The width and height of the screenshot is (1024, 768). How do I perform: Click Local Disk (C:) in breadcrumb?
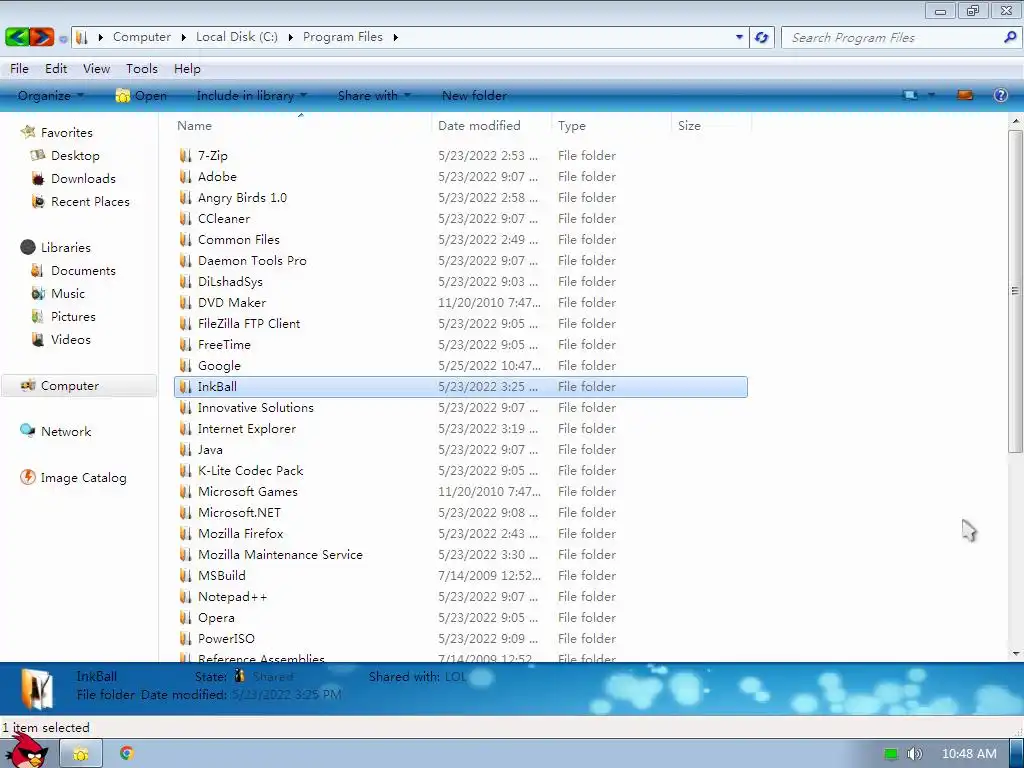tap(237, 37)
